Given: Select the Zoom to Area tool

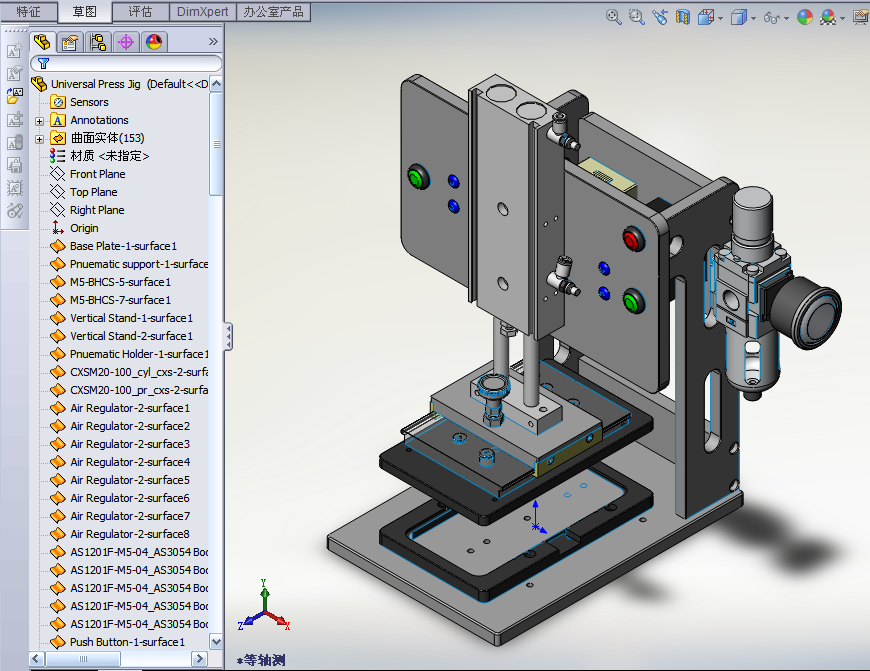Looking at the screenshot, I should click(637, 17).
